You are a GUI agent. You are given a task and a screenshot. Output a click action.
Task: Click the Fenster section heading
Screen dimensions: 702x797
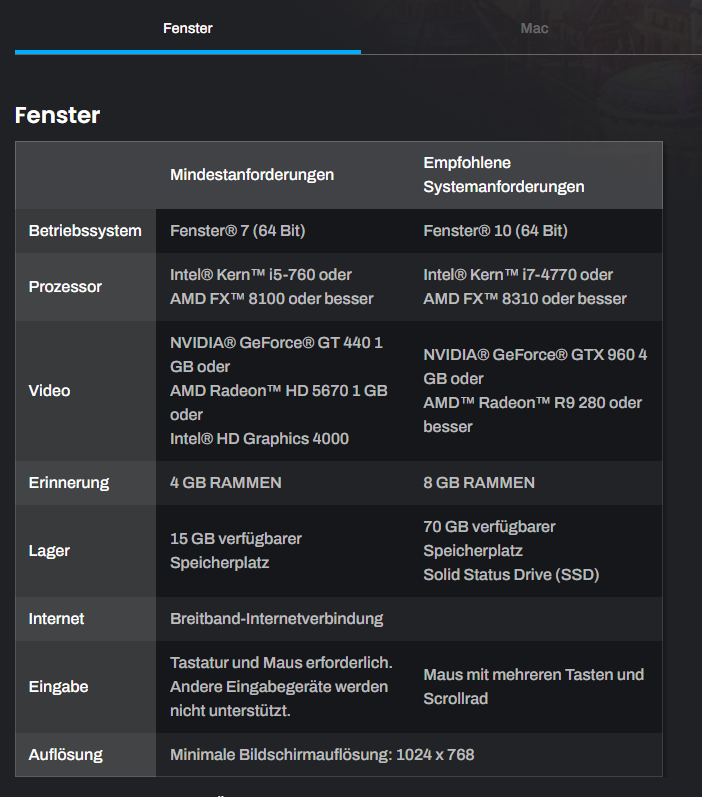[58, 115]
